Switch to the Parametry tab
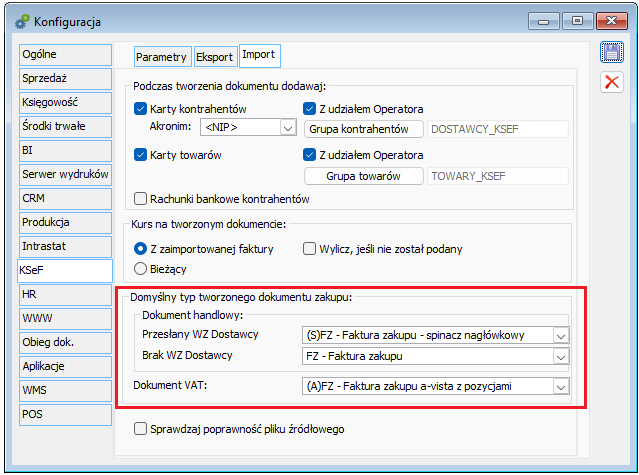The image size is (639, 475). (x=161, y=57)
